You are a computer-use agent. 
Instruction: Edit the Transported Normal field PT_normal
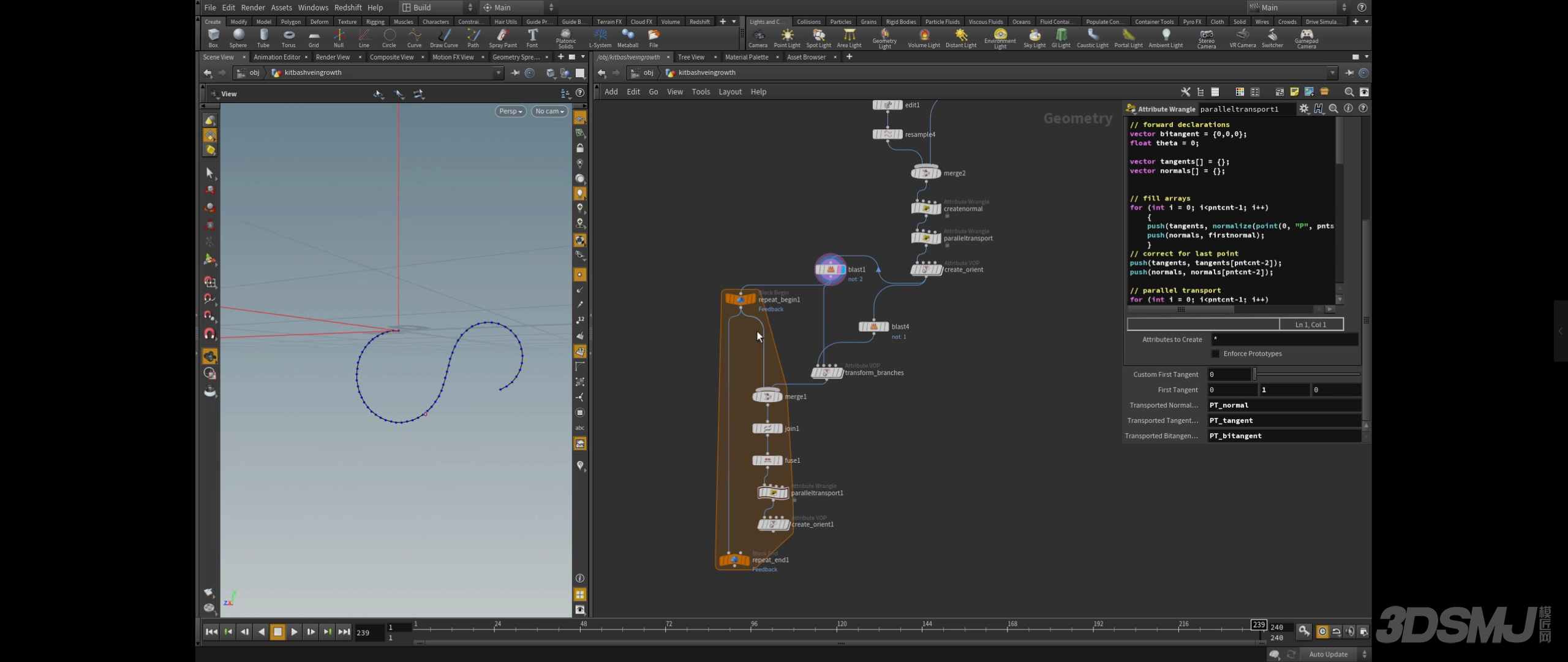(1284, 405)
